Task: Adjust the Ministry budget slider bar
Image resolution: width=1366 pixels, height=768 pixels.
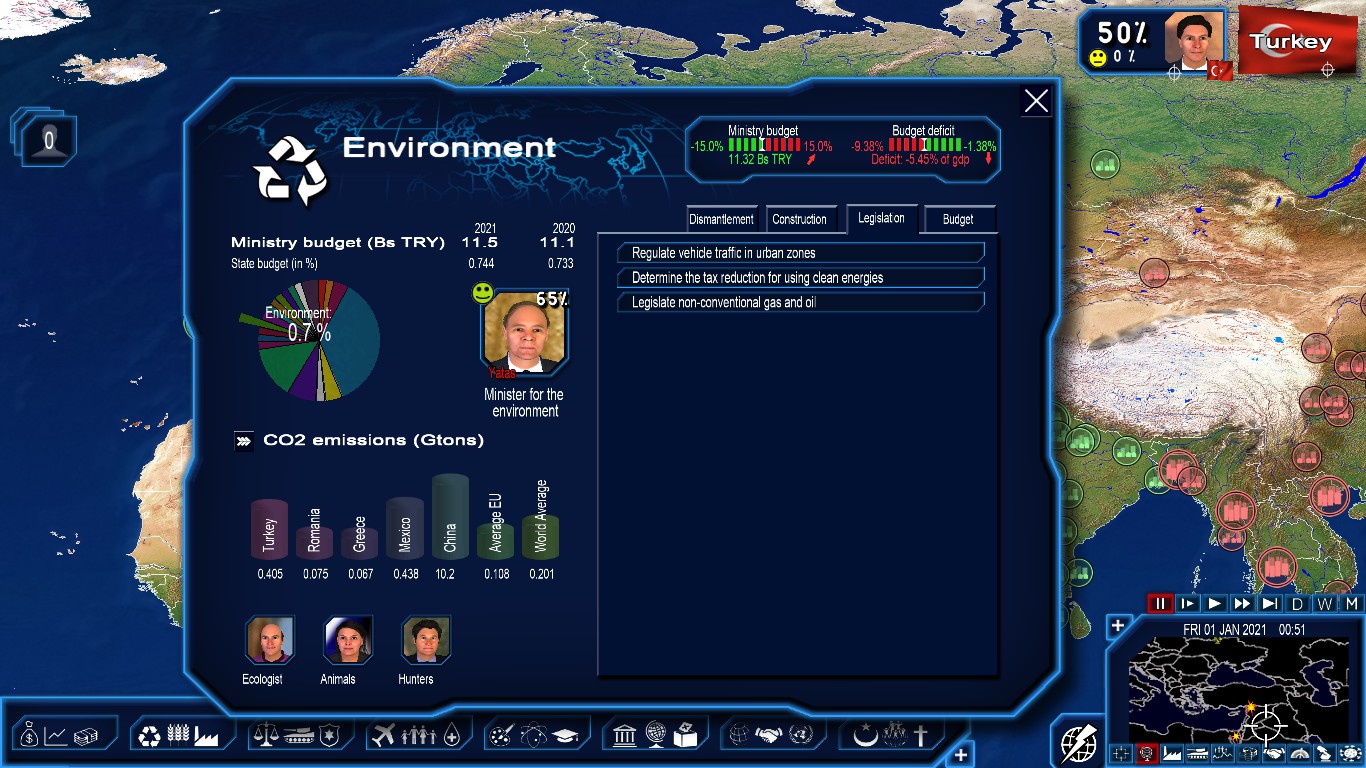Action: coord(764,145)
